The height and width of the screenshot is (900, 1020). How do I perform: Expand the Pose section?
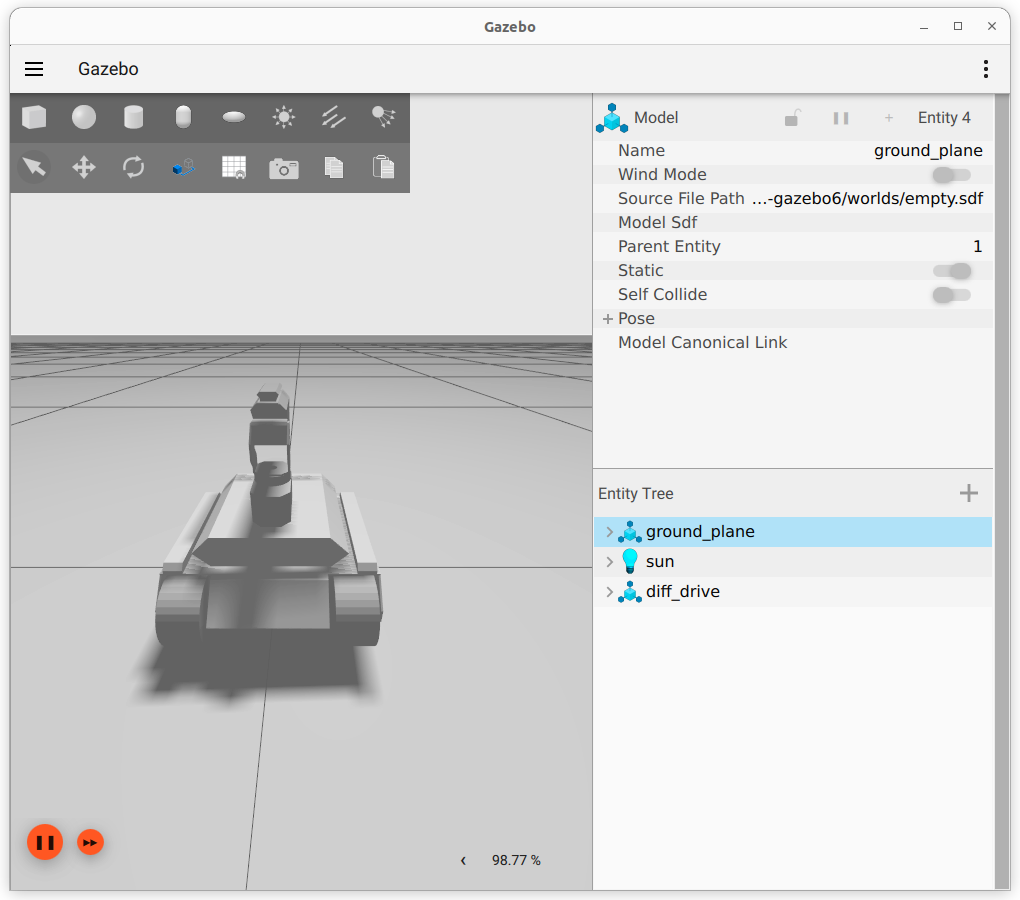click(x=607, y=319)
